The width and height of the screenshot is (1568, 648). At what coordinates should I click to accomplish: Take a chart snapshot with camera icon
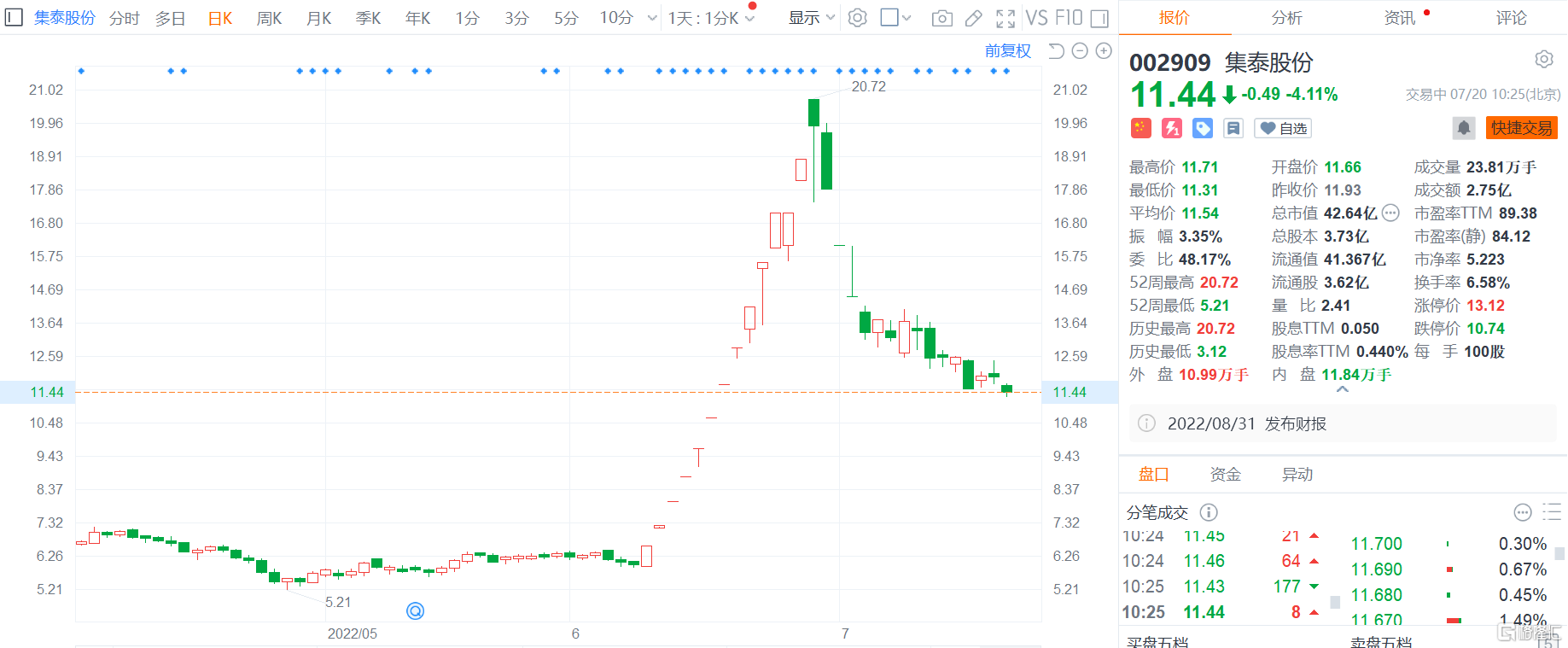point(941,18)
